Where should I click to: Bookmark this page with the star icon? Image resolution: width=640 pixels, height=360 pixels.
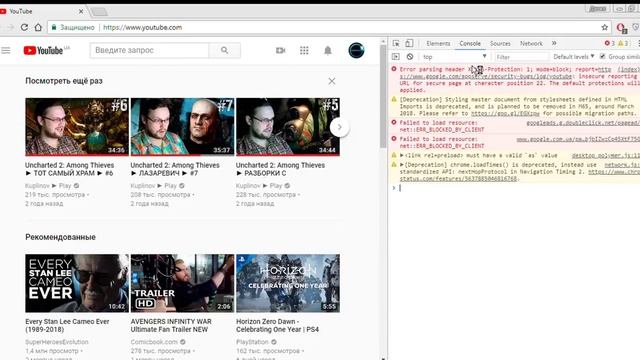604,27
